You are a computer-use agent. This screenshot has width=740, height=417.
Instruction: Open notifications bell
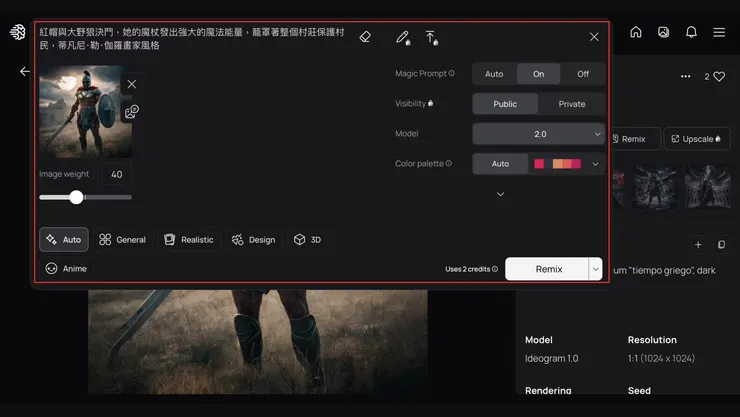pyautogui.click(x=691, y=32)
